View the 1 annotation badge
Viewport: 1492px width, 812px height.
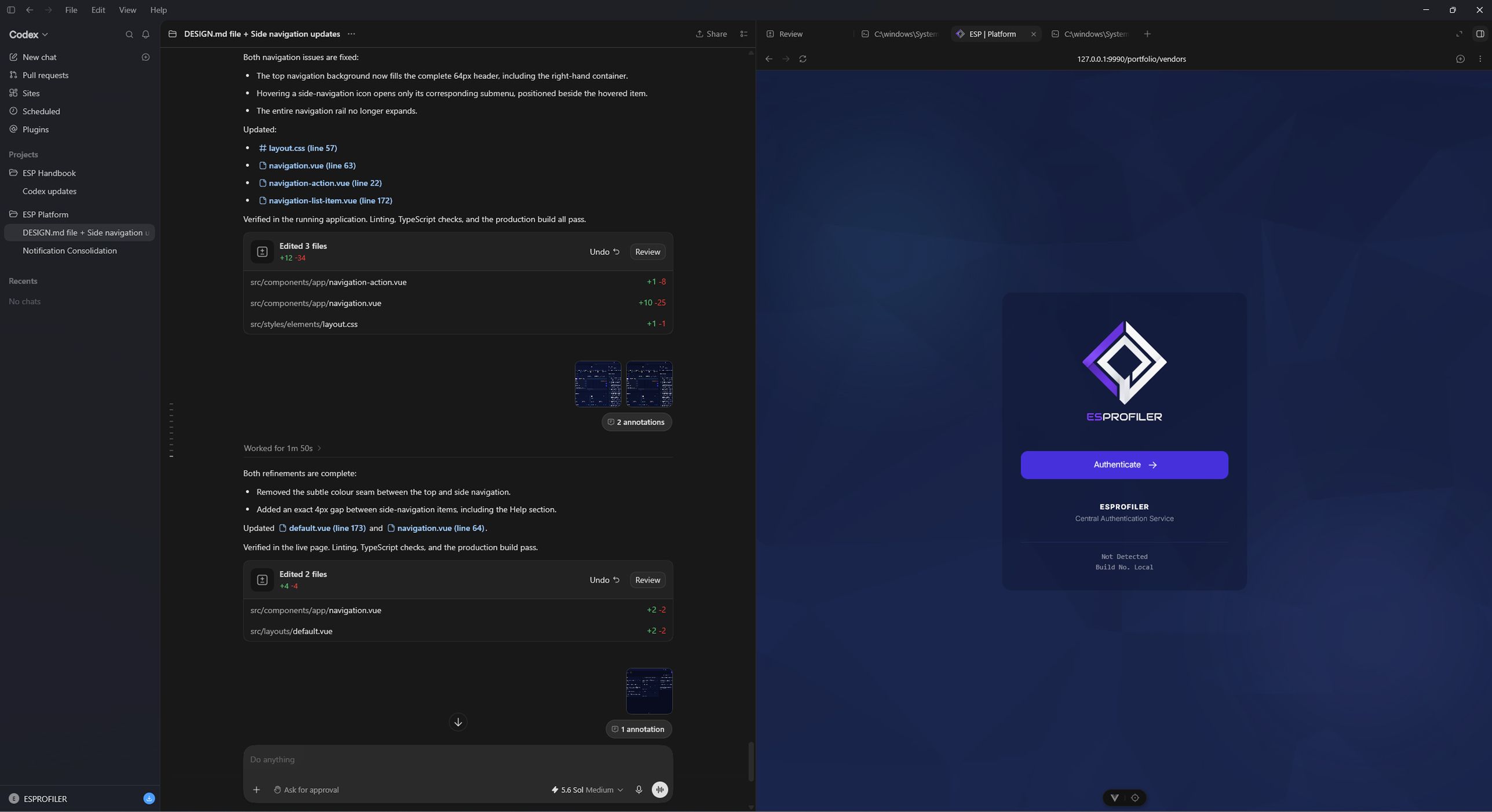(x=639, y=729)
